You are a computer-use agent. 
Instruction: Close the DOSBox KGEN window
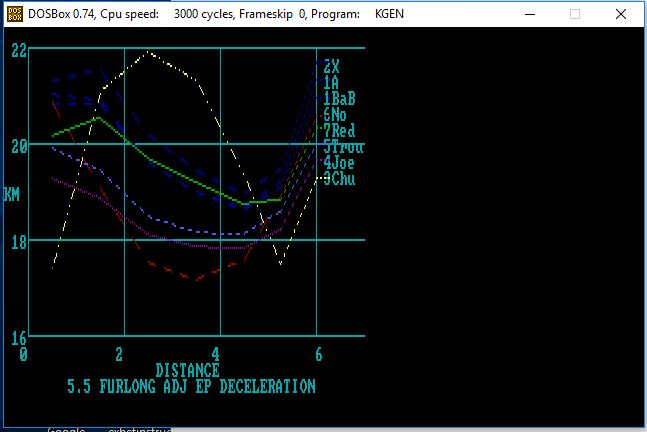pyautogui.click(x=621, y=14)
